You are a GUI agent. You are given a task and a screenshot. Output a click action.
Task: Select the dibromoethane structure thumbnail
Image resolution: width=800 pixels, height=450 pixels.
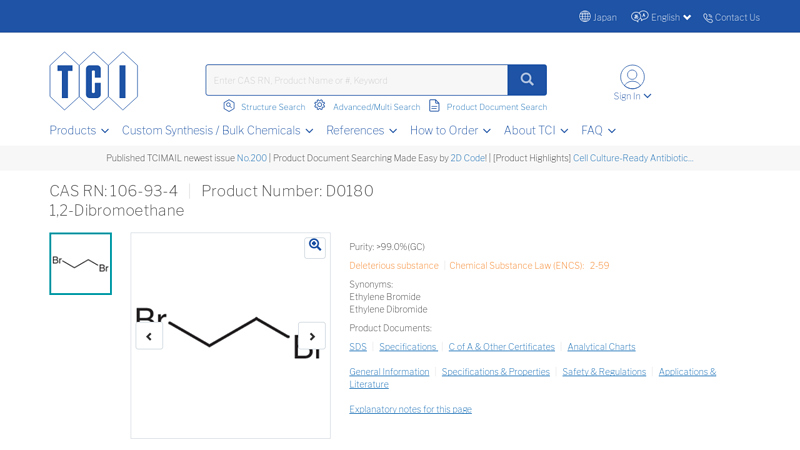click(x=81, y=264)
